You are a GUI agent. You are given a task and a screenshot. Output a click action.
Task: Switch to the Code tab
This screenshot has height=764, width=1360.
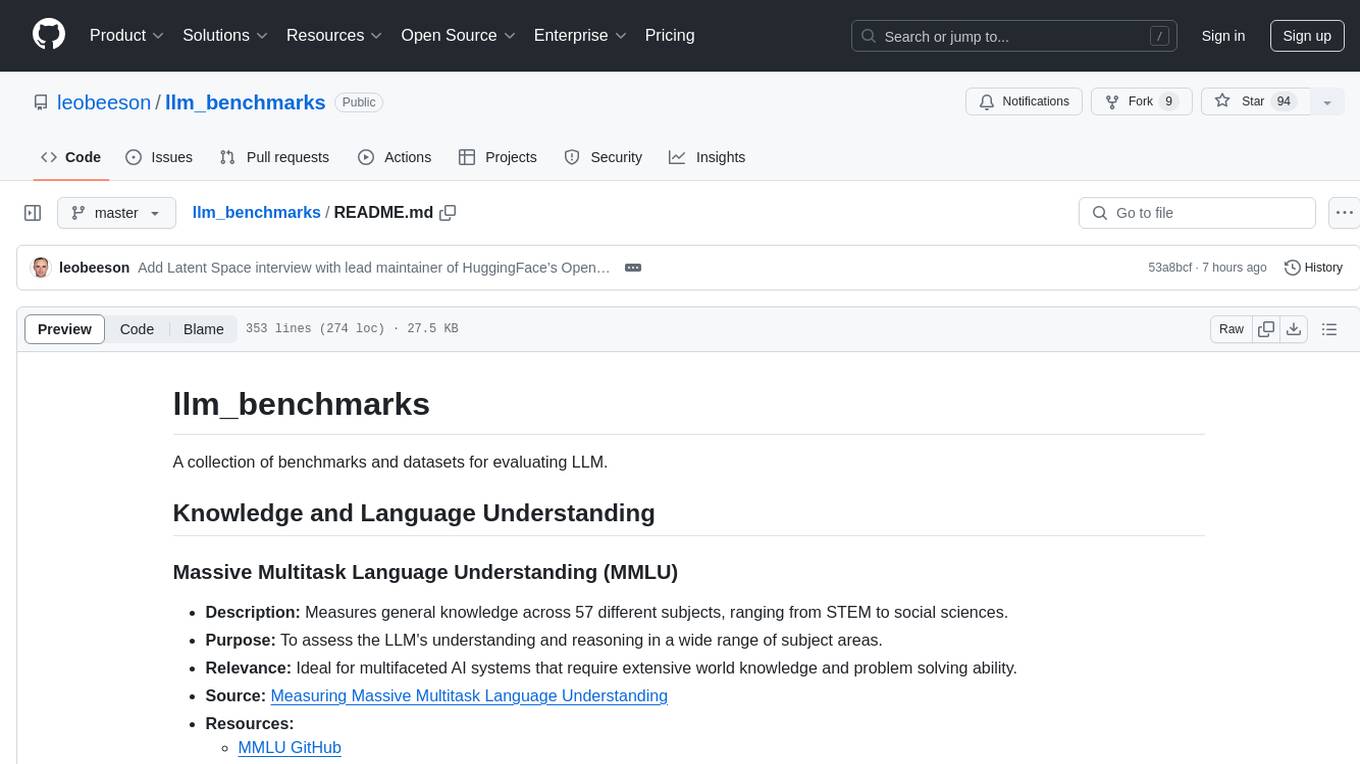[x=71, y=157]
